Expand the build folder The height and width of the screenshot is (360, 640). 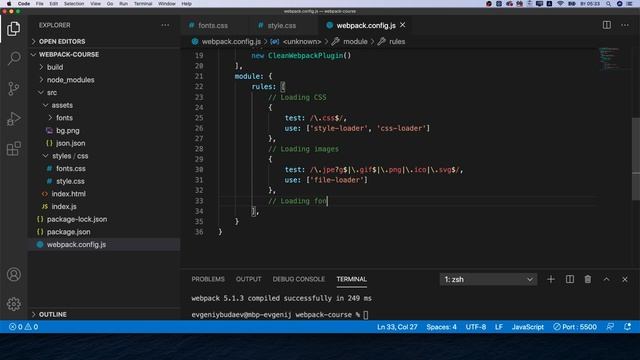tap(55, 67)
